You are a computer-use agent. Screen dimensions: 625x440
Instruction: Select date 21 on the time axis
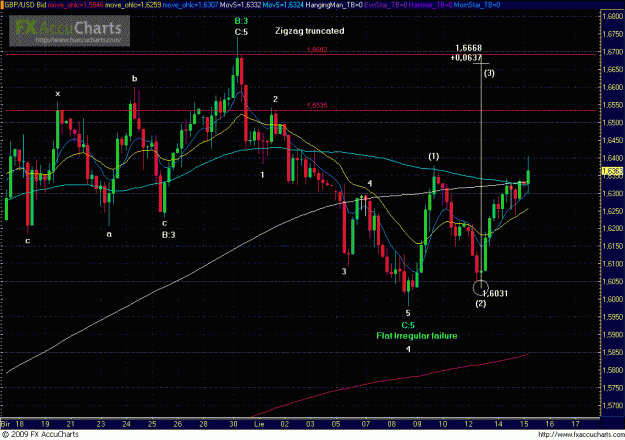pyautogui.click(x=71, y=424)
